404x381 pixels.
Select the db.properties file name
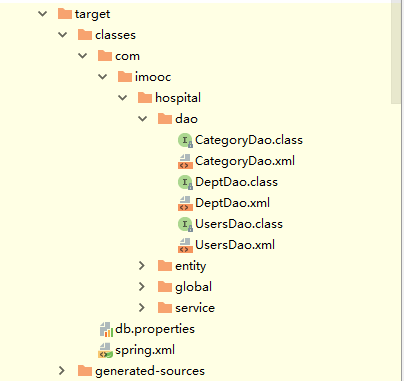point(155,329)
